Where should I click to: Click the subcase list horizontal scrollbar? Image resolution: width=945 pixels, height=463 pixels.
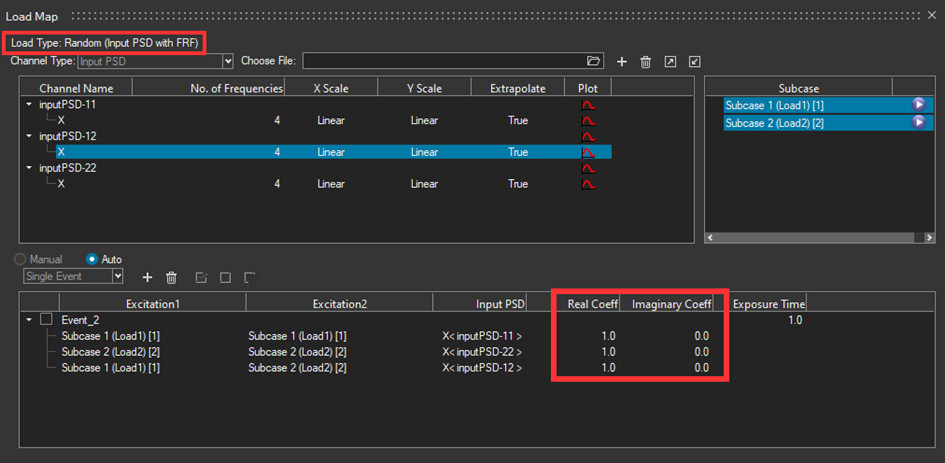(820, 238)
